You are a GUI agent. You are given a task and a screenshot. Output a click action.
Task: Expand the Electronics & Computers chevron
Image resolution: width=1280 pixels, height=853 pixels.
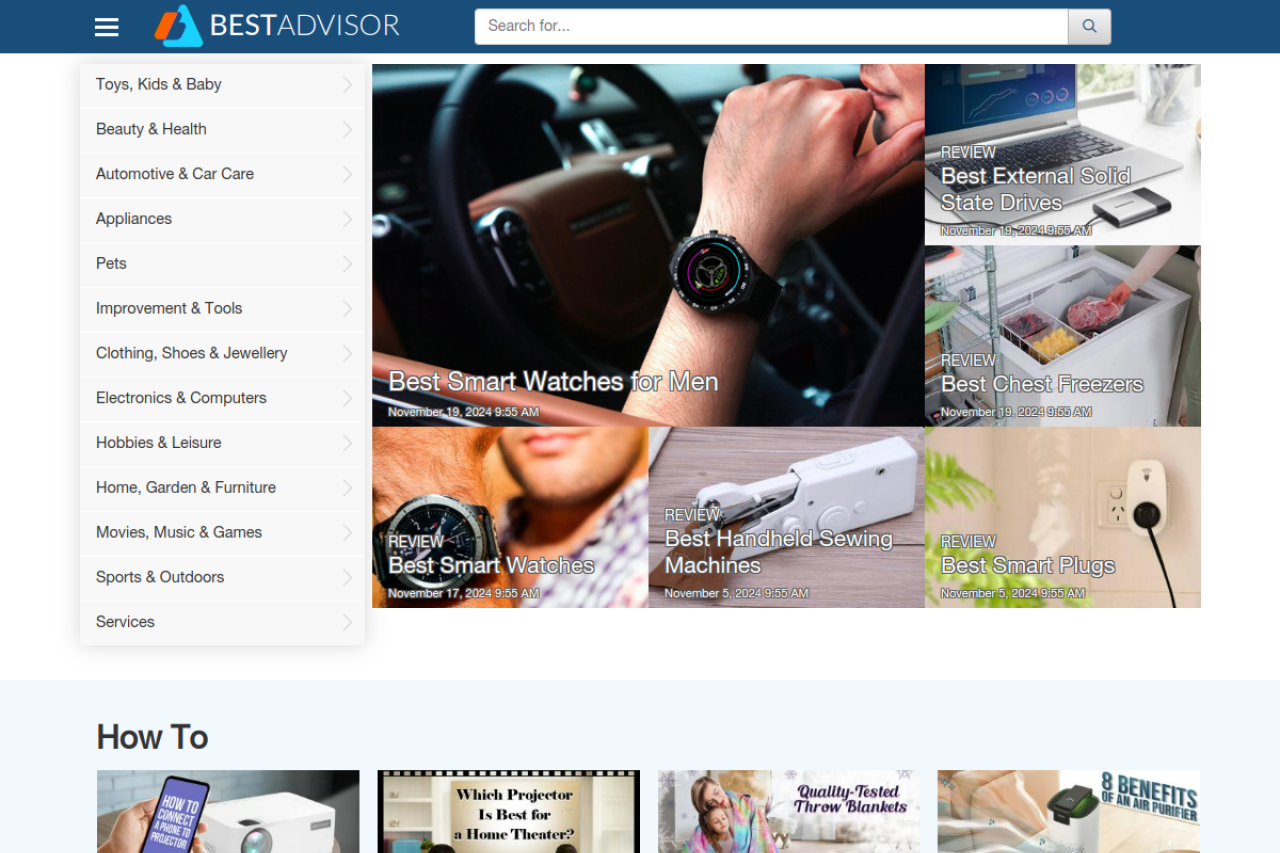[347, 398]
